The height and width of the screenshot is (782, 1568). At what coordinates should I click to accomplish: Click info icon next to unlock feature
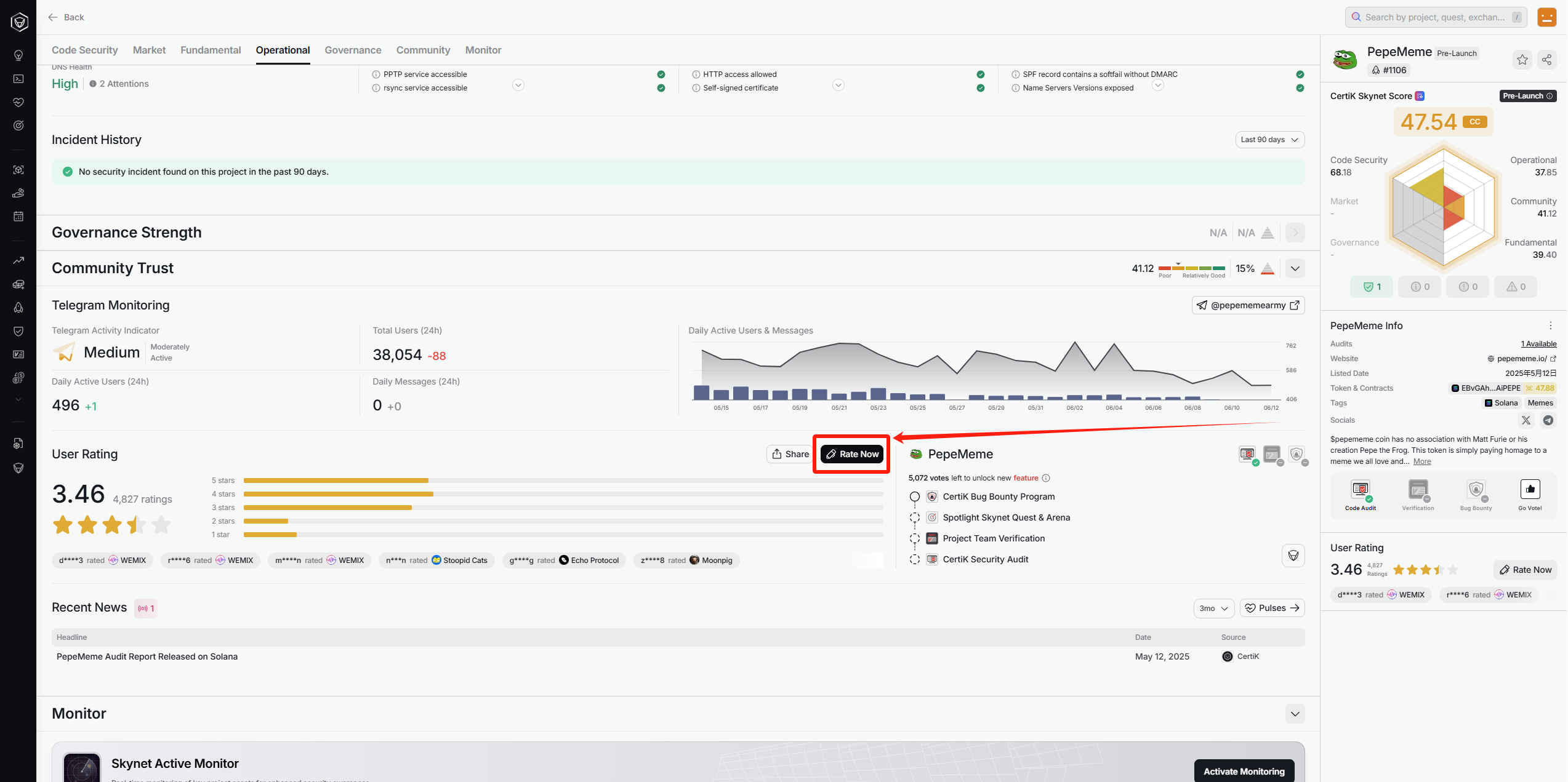click(x=1046, y=478)
